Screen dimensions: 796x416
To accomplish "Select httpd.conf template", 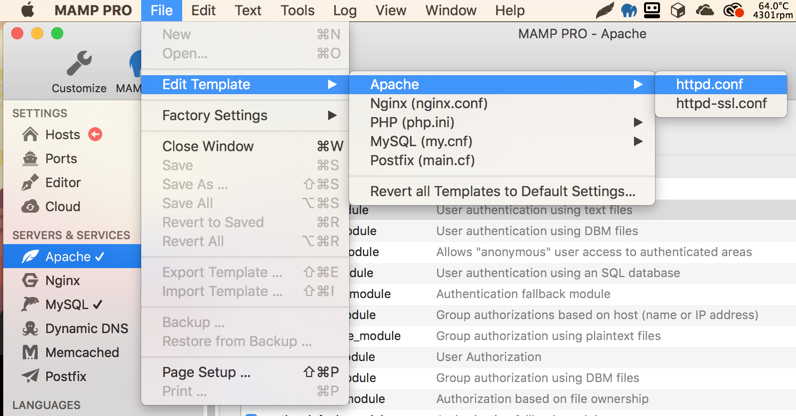I will pos(721,84).
